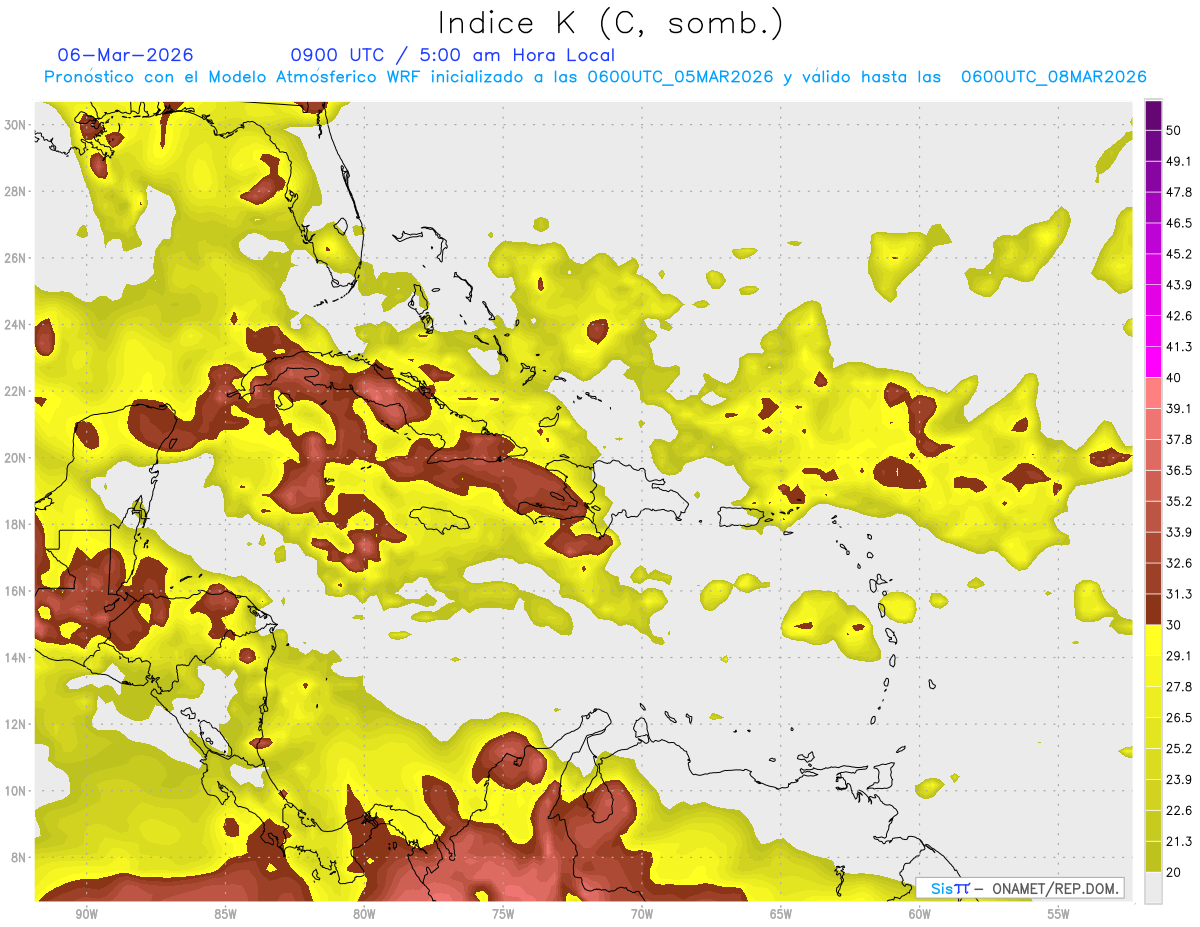Click the legend value 31.3
1200x927 pixels.
click(x=1179, y=594)
